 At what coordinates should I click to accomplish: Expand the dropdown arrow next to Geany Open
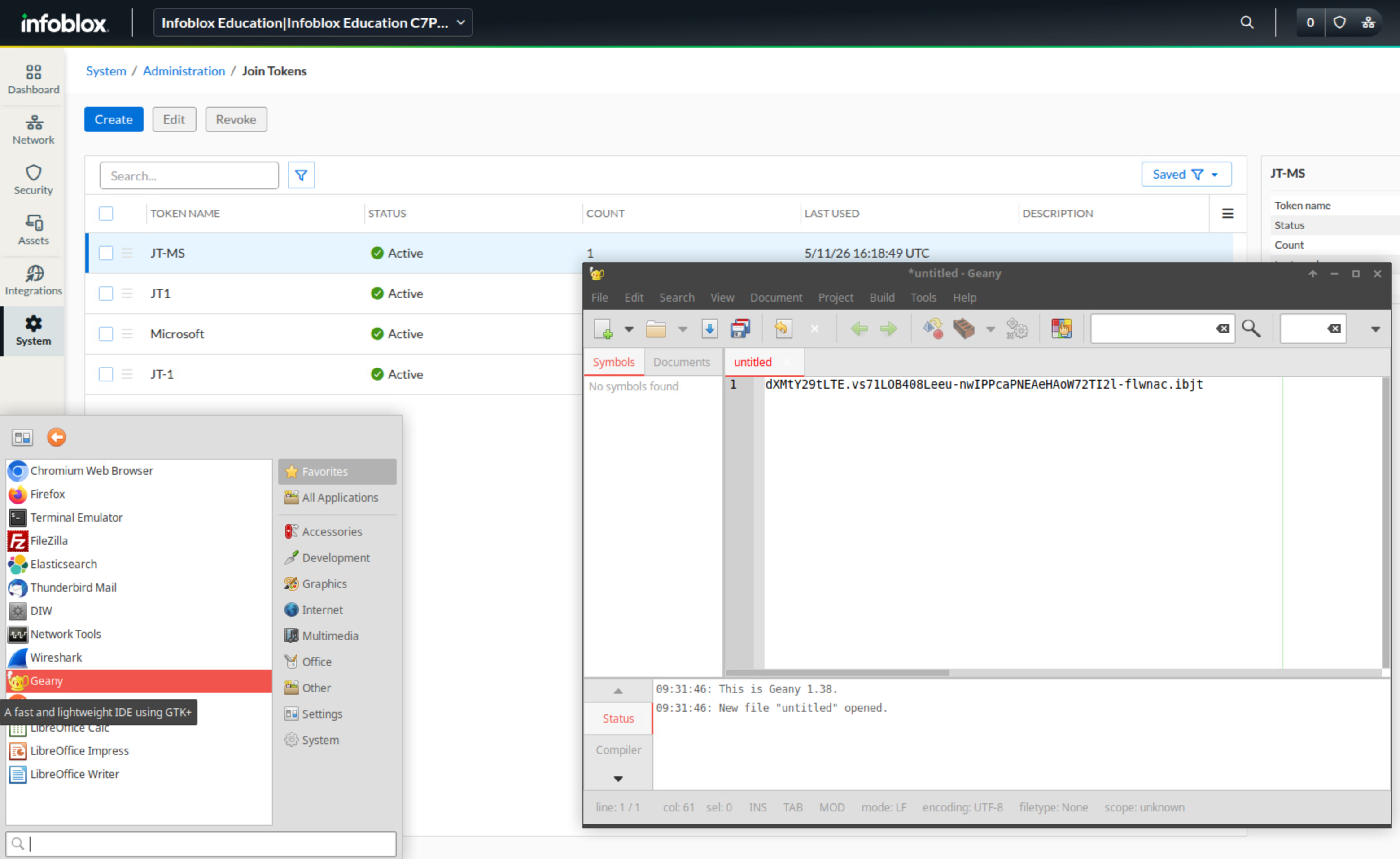tap(682, 329)
